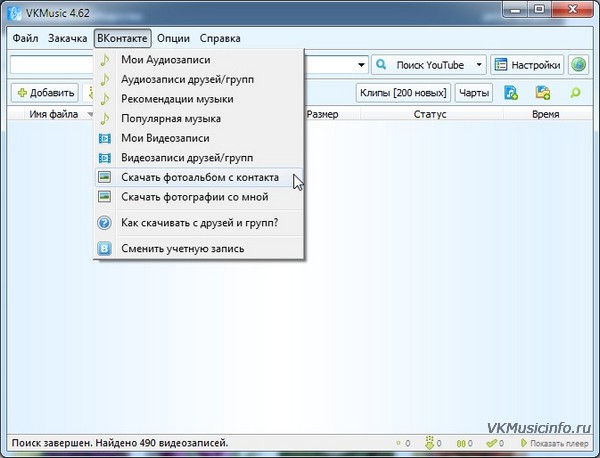Click the Добавить button

(x=45, y=93)
